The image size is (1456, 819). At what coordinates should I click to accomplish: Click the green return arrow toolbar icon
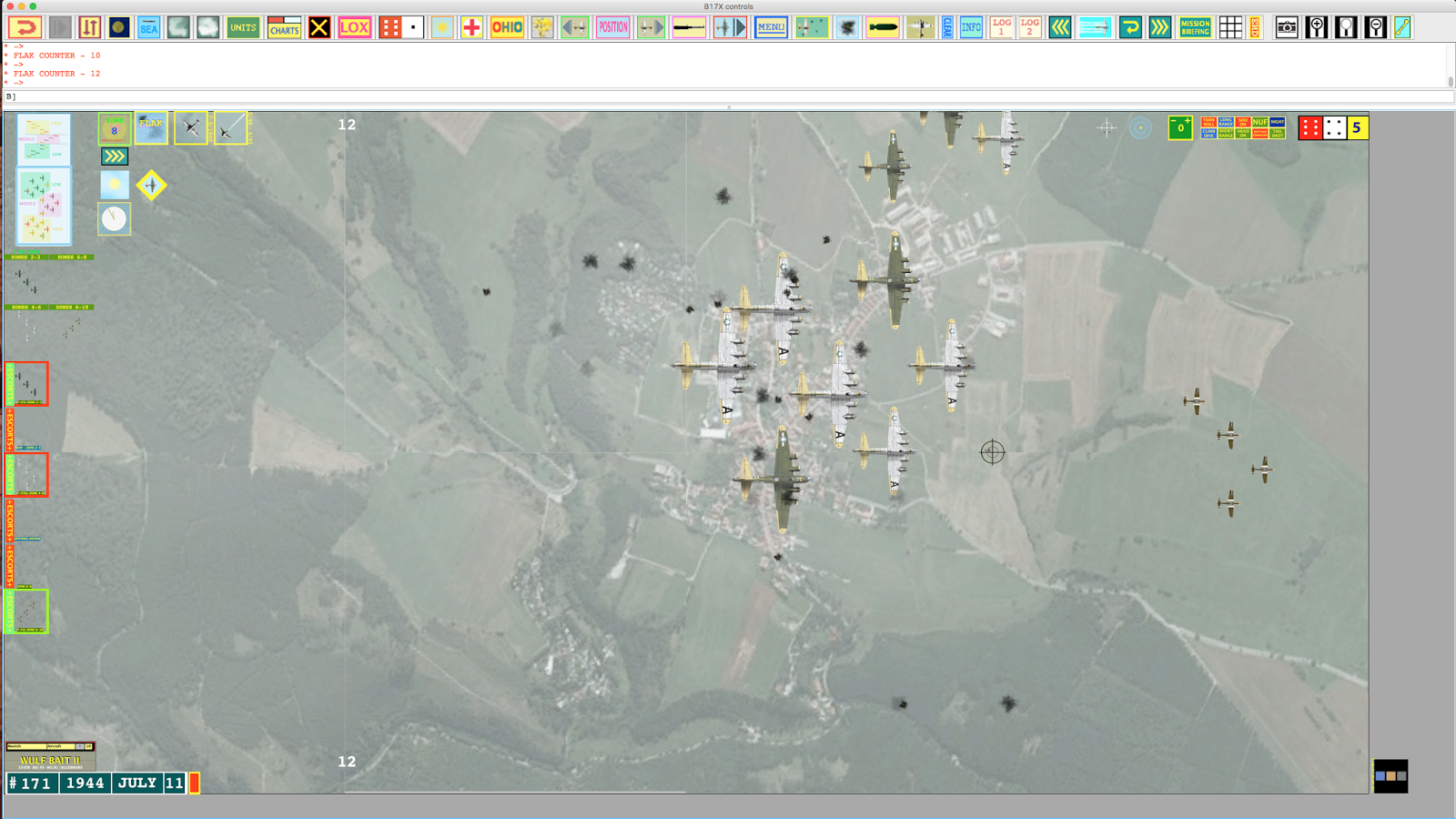point(1130,27)
